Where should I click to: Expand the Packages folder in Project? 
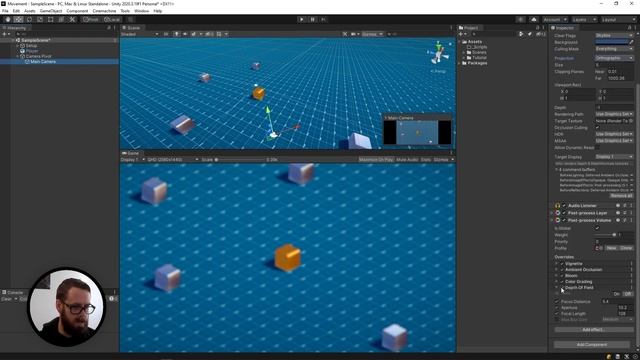(460, 63)
